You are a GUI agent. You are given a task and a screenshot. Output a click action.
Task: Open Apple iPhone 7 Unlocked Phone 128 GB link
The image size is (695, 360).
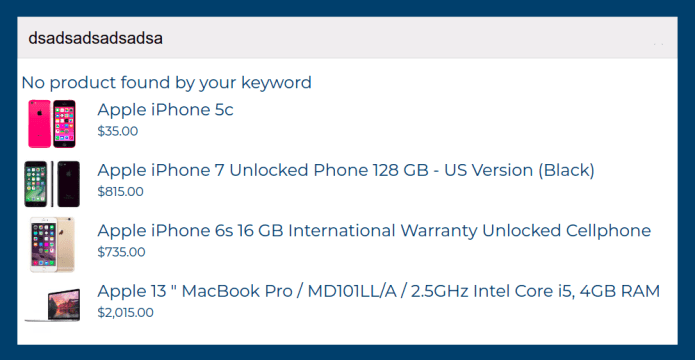[x=346, y=170]
